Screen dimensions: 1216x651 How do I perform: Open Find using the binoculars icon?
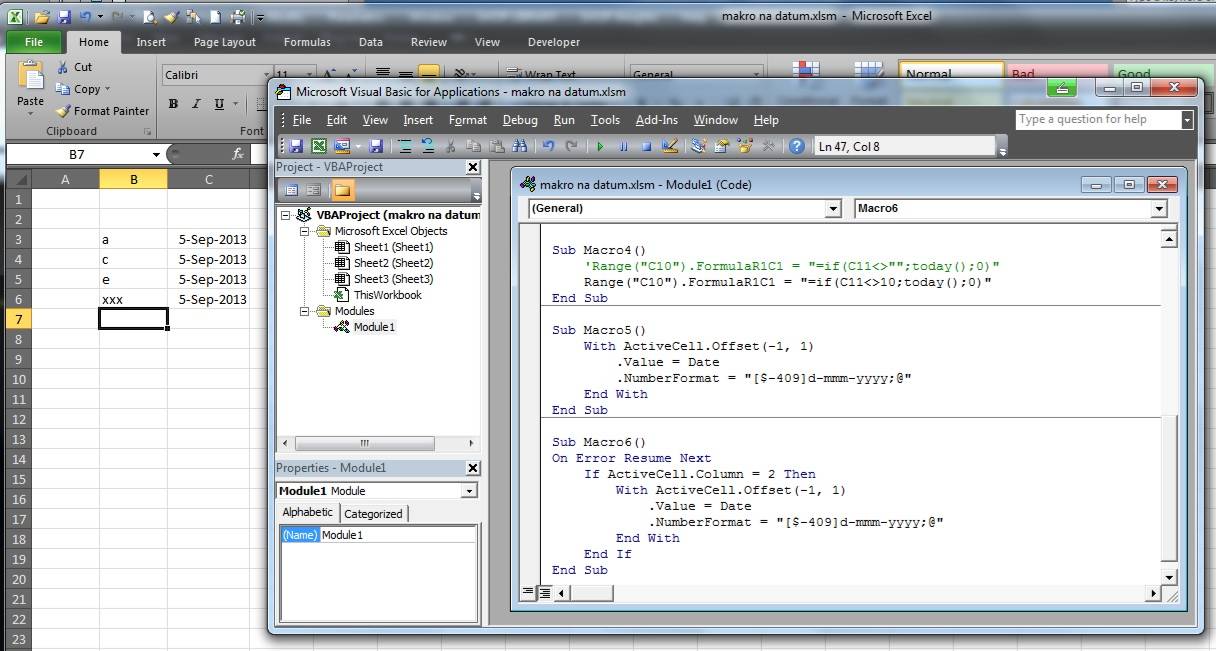point(519,146)
